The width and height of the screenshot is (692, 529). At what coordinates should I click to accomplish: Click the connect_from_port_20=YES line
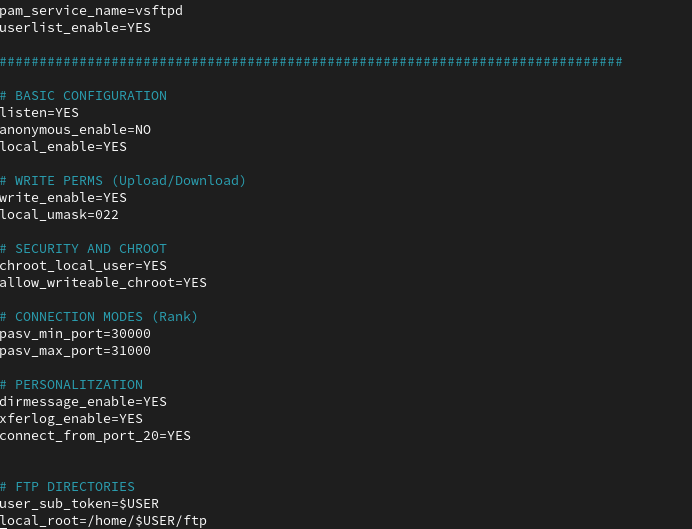pos(95,436)
